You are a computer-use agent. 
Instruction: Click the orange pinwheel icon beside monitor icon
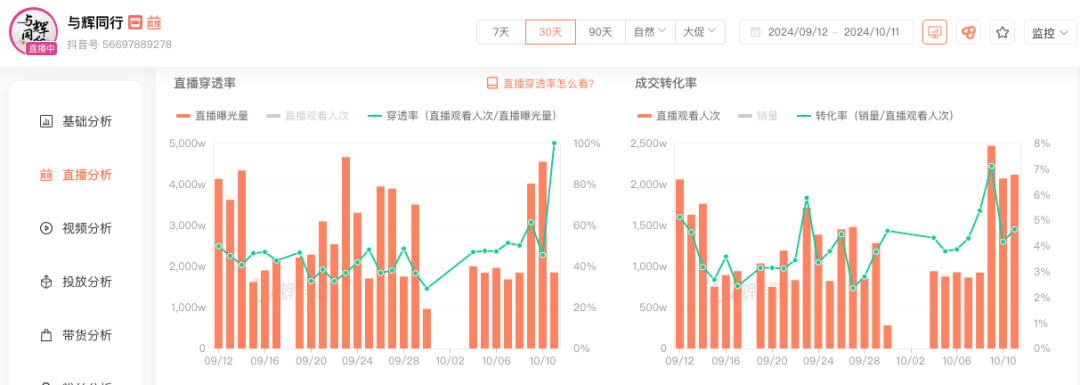point(968,32)
